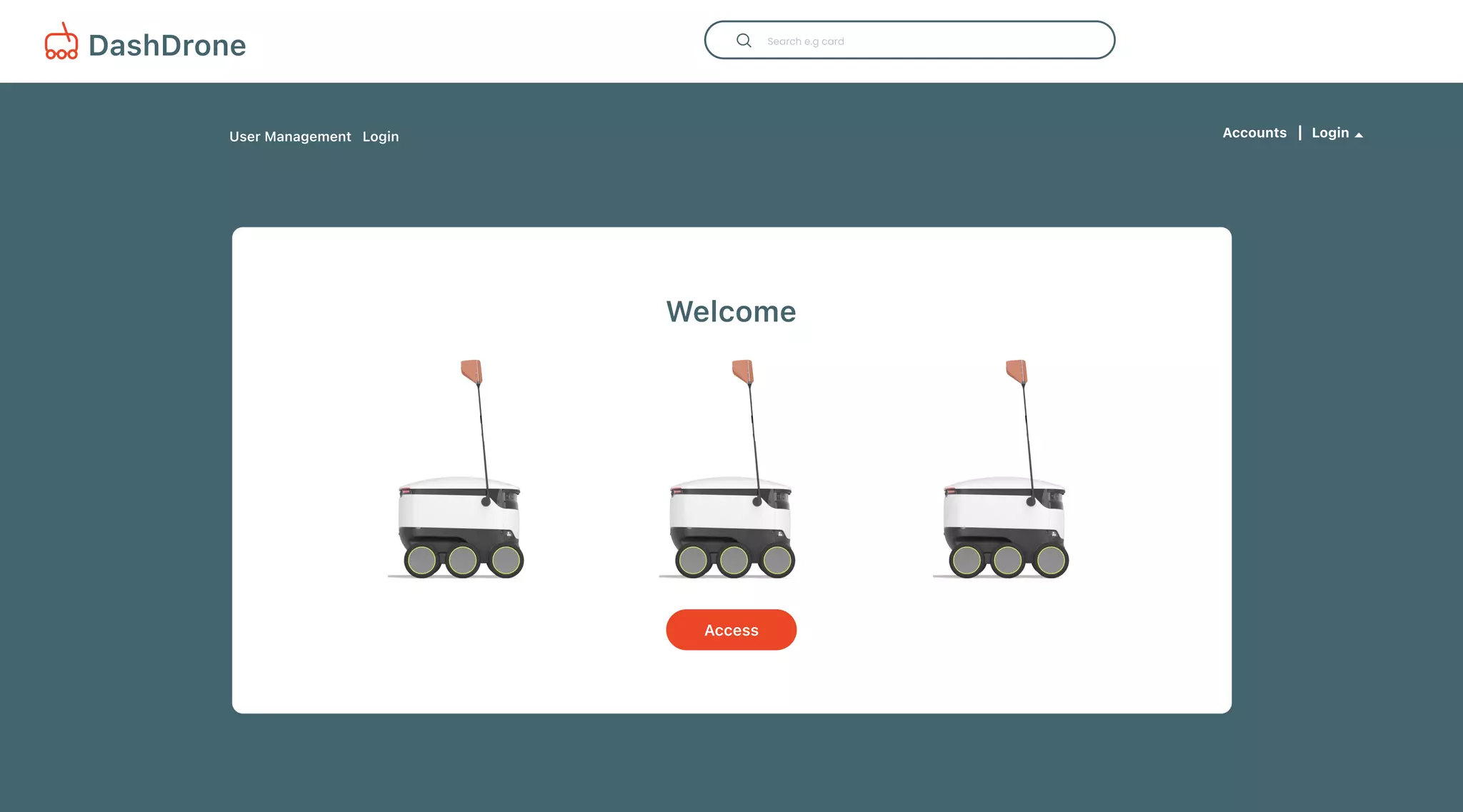Open the Login dropdown menu at top right
This screenshot has width=1463, height=812.
pyautogui.click(x=1330, y=133)
